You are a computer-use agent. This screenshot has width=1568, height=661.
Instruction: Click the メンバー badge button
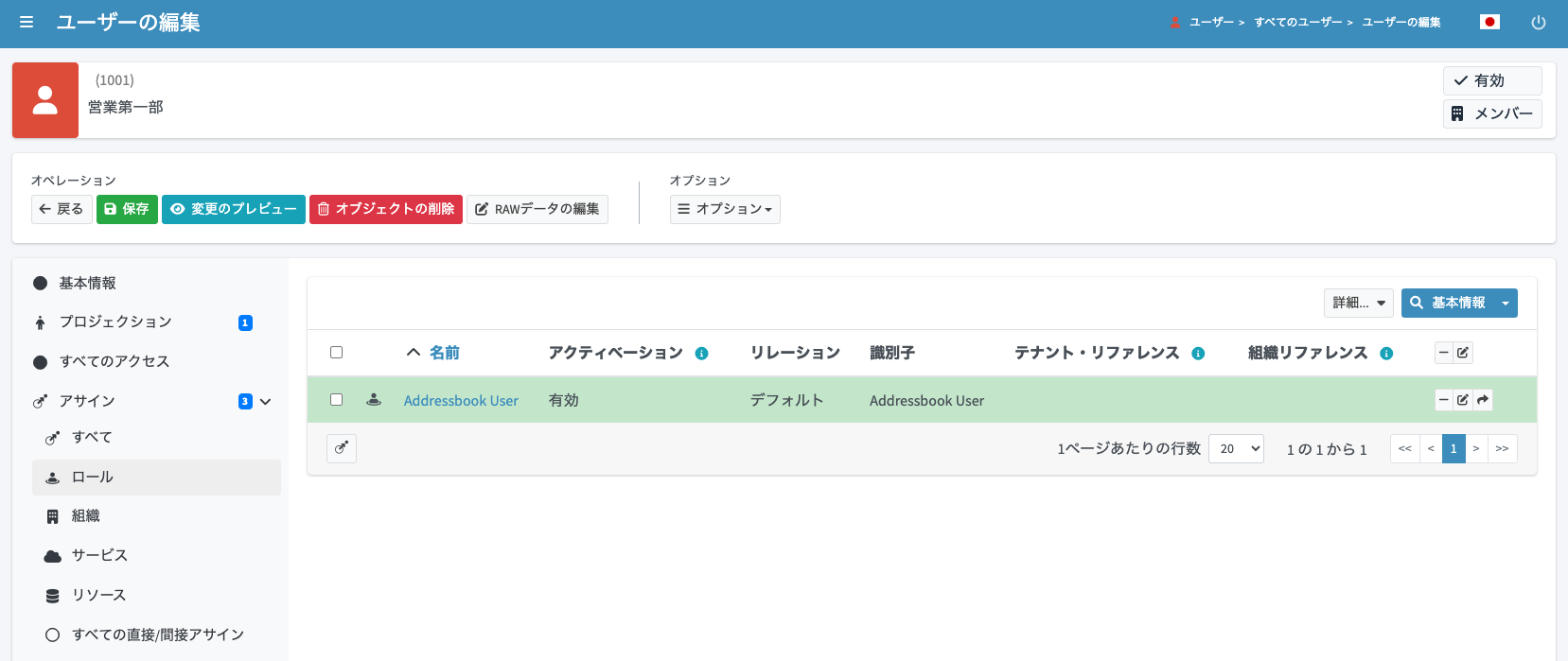pos(1492,113)
